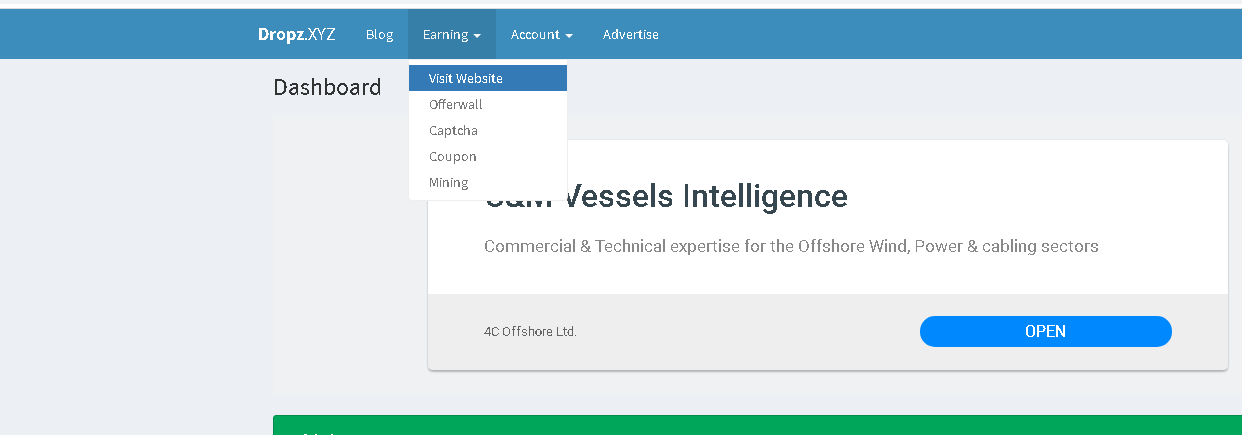Click the Dashboard page heading
This screenshot has width=1242, height=435.
(327, 87)
